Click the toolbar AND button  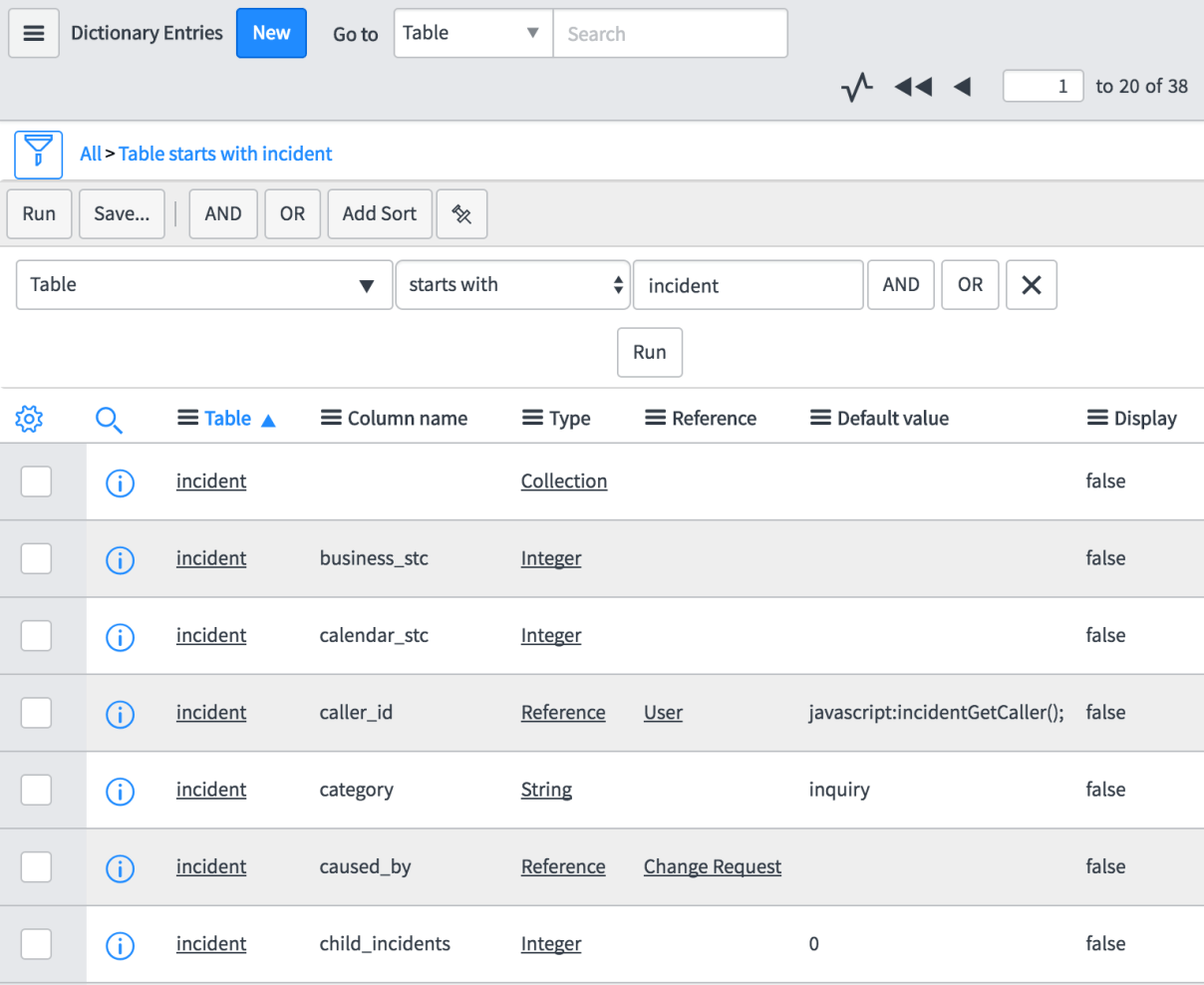(223, 213)
